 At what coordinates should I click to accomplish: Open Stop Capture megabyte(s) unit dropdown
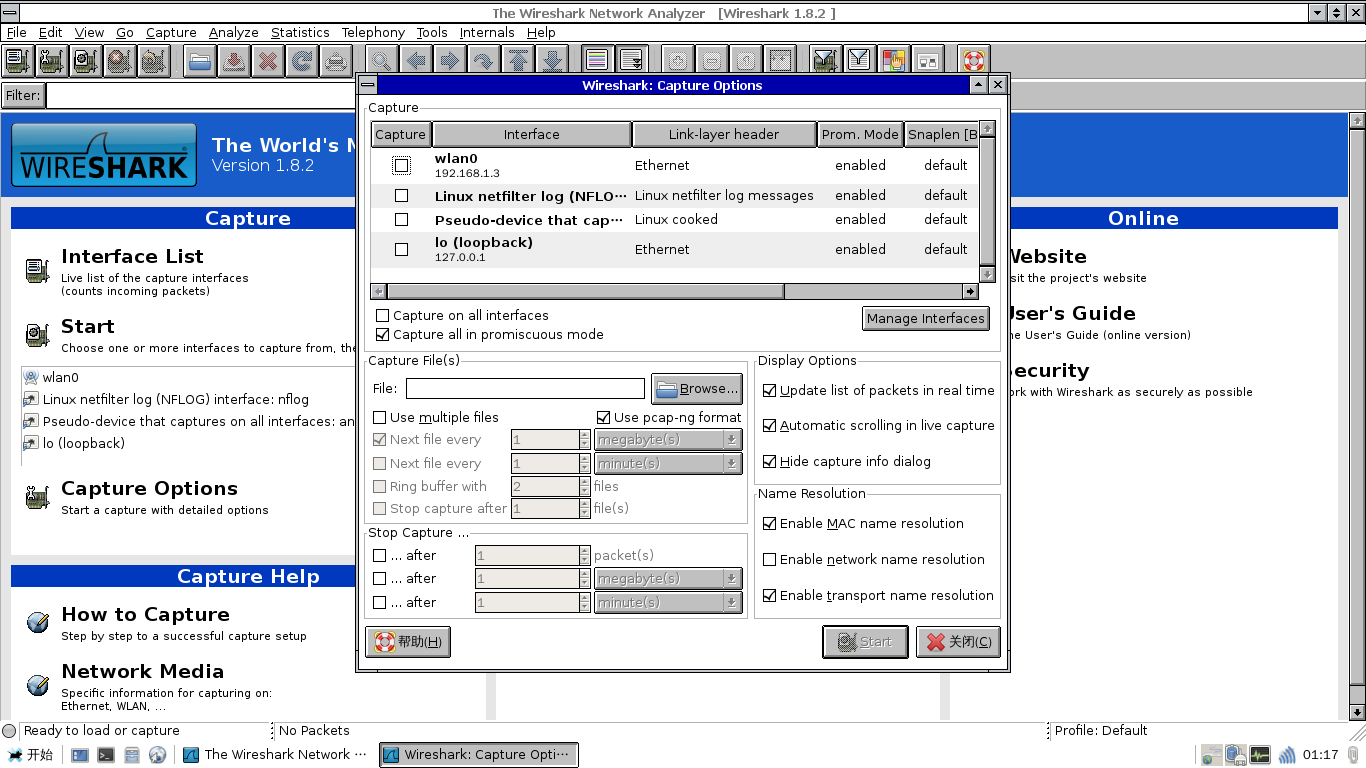[668, 579]
